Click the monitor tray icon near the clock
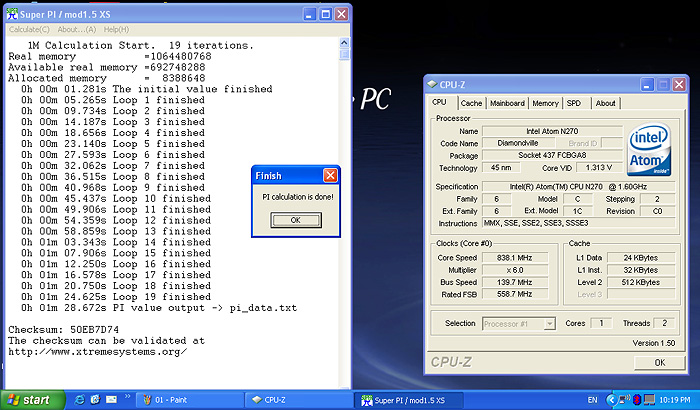The width and height of the screenshot is (700, 410). [x=649, y=399]
